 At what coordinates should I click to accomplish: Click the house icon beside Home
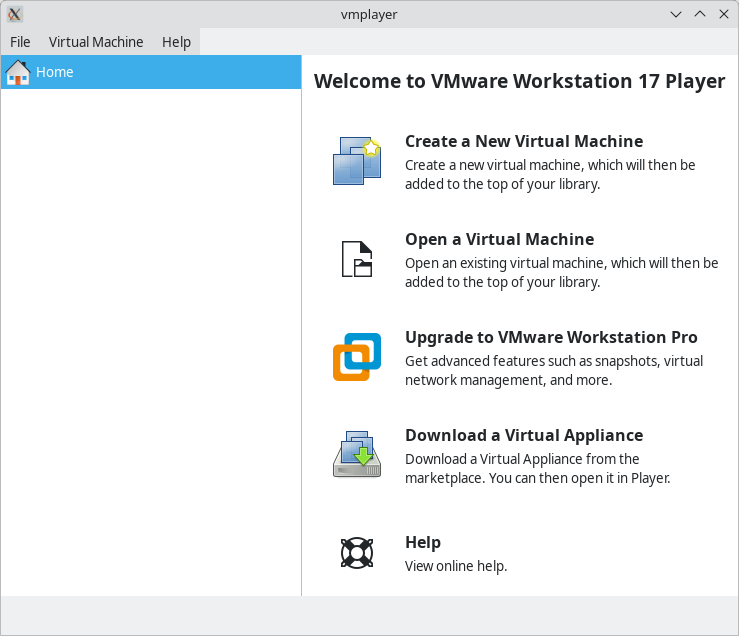[x=18, y=72]
